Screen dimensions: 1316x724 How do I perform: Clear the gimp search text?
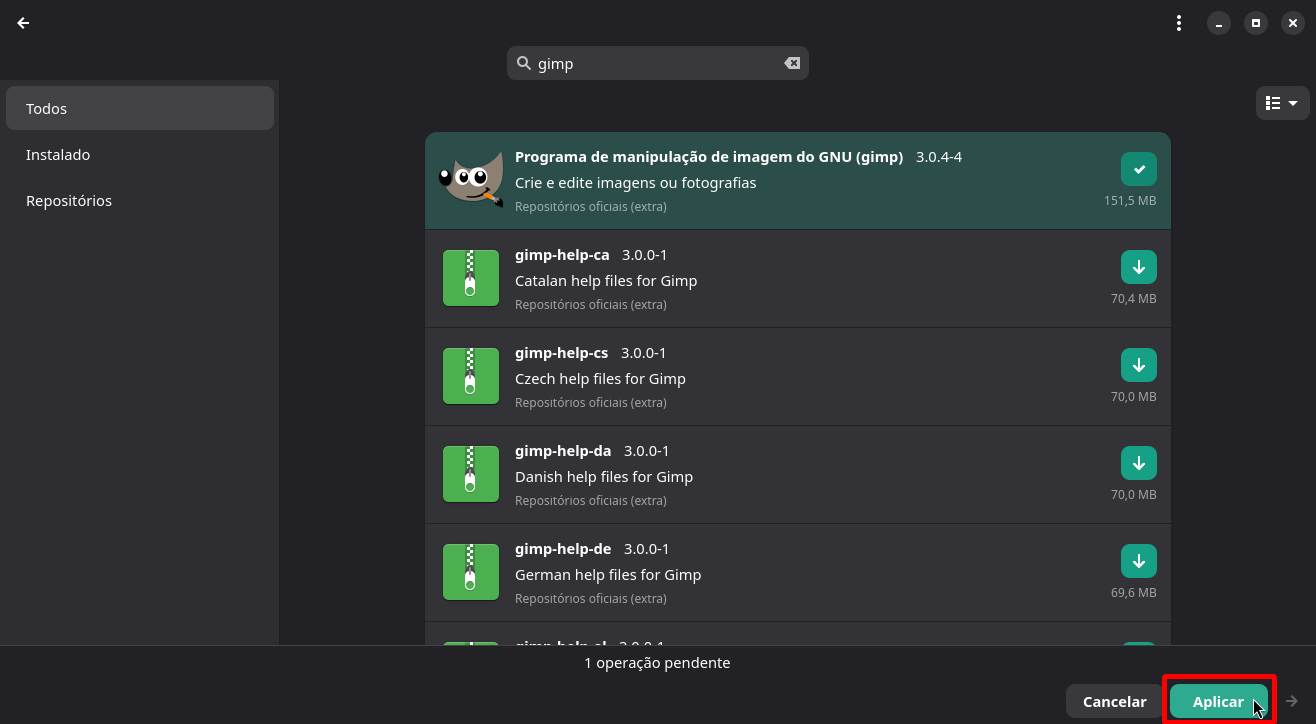[791, 63]
